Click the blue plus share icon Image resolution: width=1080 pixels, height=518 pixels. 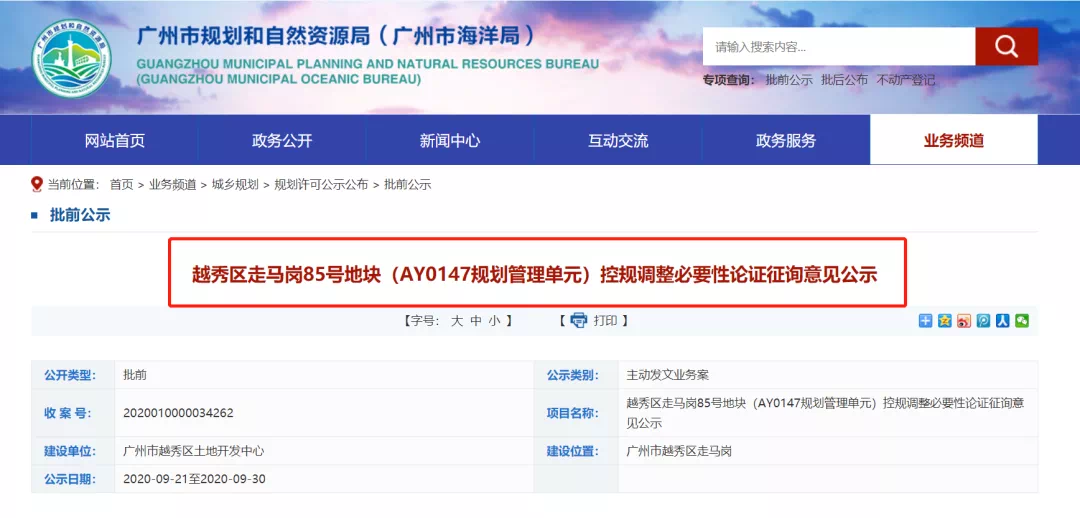point(925,321)
